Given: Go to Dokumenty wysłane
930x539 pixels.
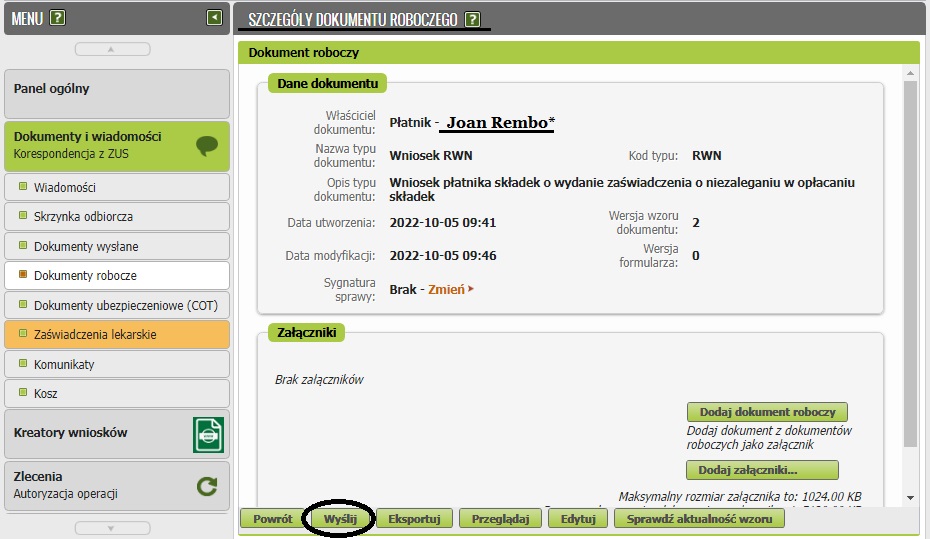Looking at the screenshot, I should click(117, 246).
